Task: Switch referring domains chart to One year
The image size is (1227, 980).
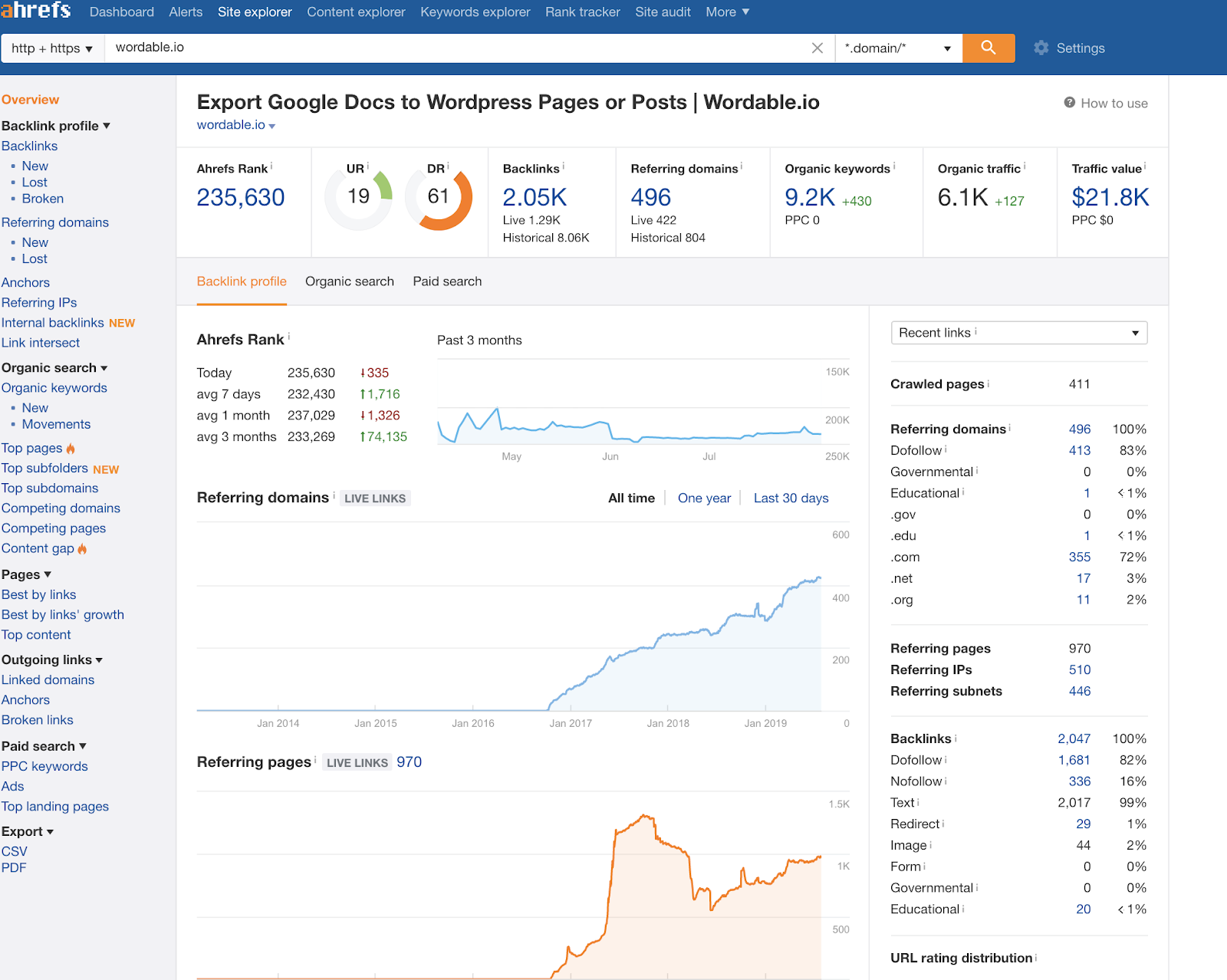Action: (704, 498)
